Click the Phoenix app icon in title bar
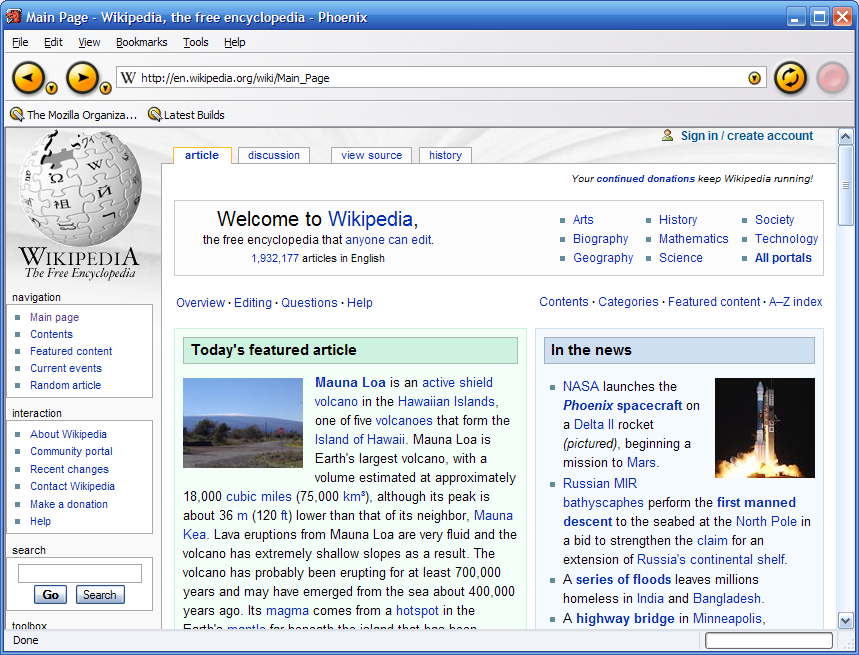Viewport: 859px width, 655px height. coord(14,17)
